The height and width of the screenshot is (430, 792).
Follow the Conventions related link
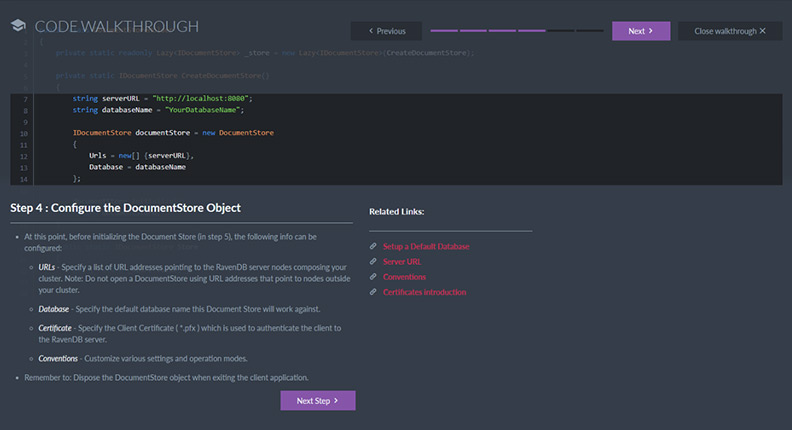pos(404,277)
